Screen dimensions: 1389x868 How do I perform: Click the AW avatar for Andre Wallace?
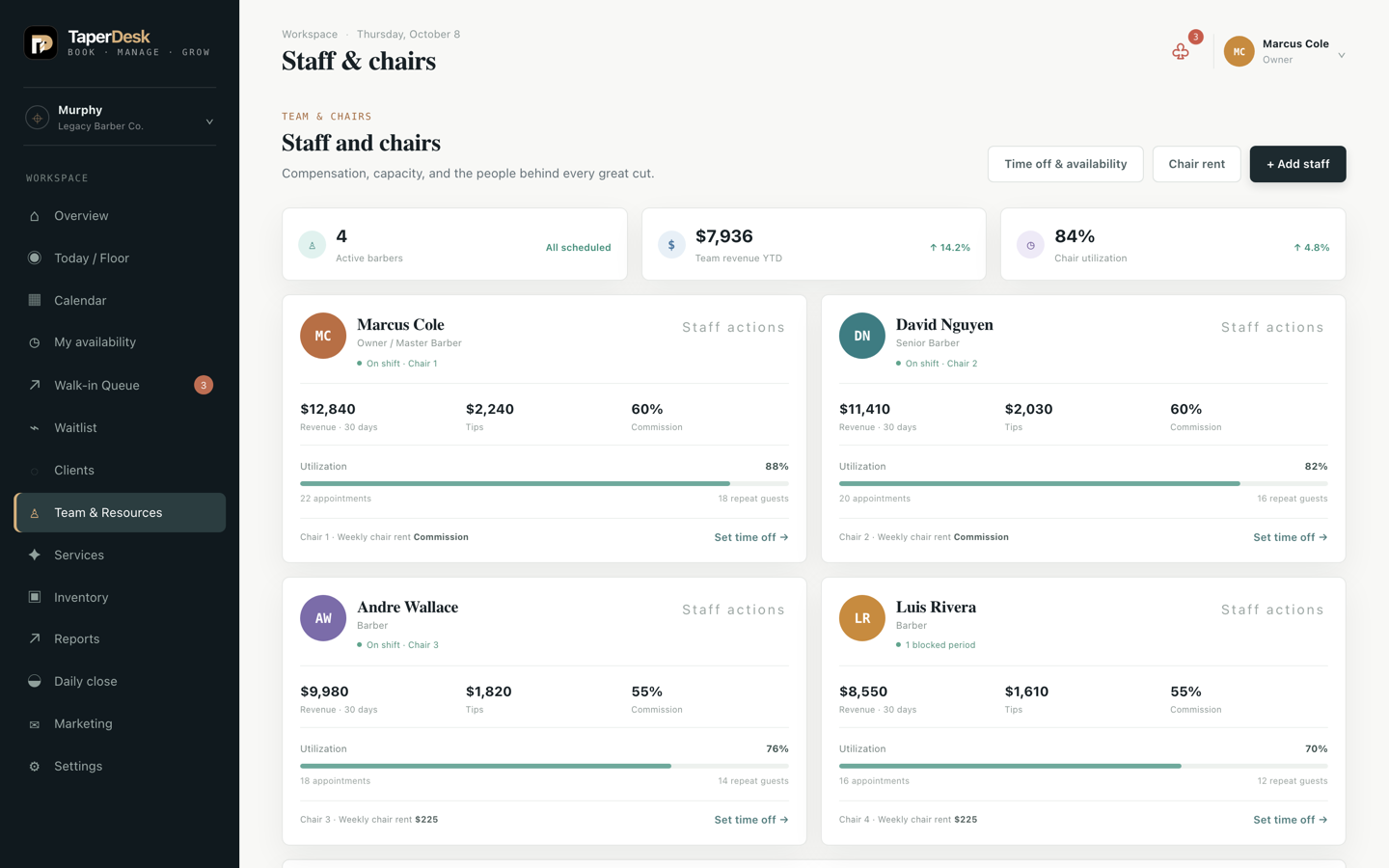(x=323, y=618)
